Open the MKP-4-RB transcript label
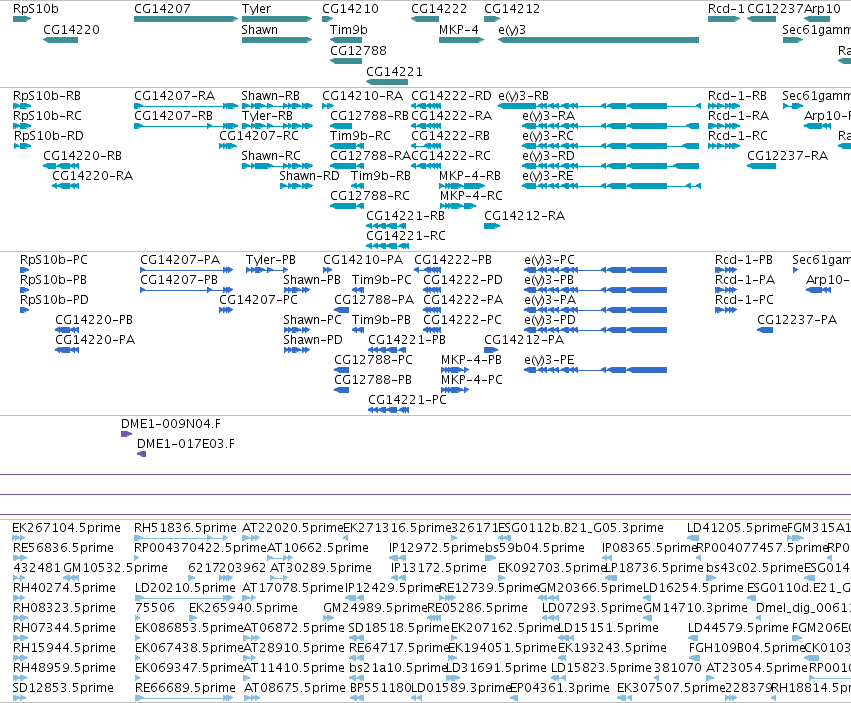 [x=470, y=176]
